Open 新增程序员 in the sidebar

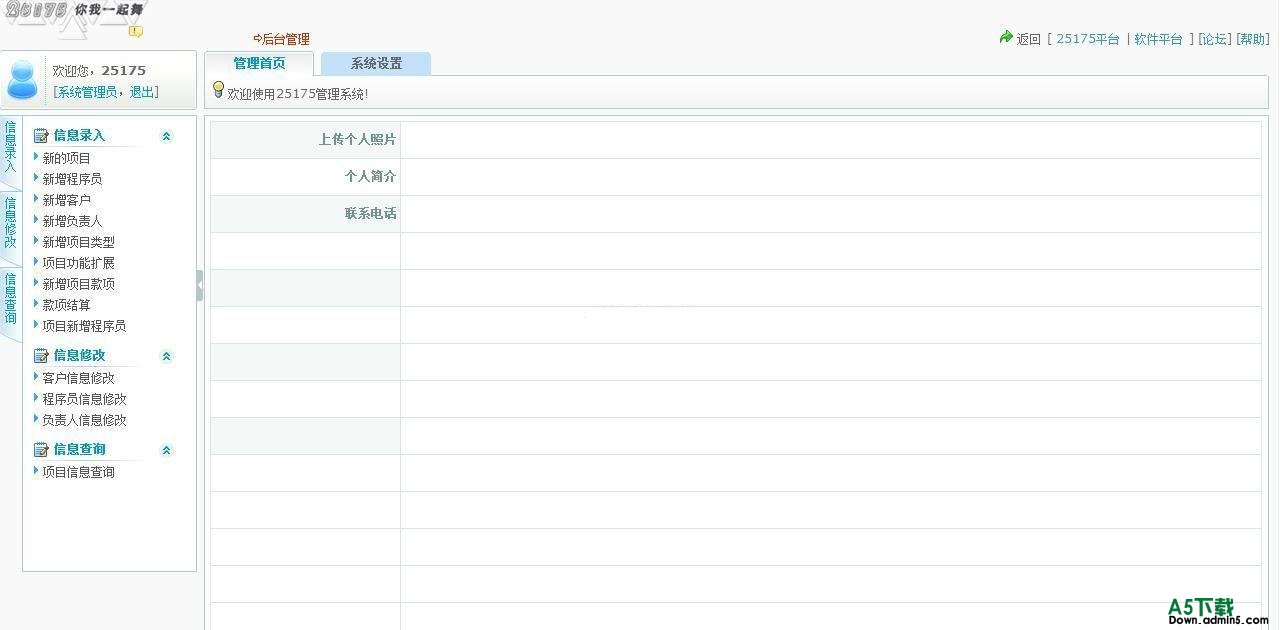[72, 179]
